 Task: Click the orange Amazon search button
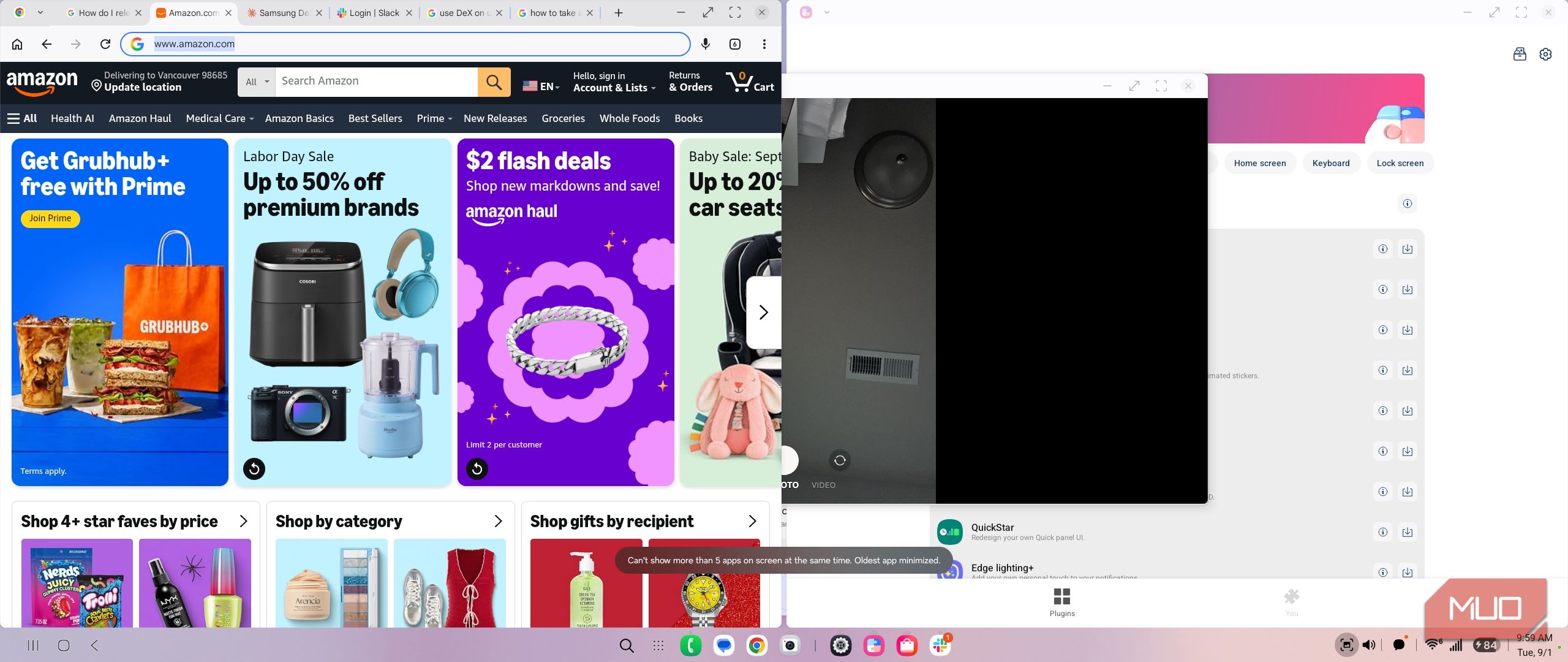click(x=494, y=82)
